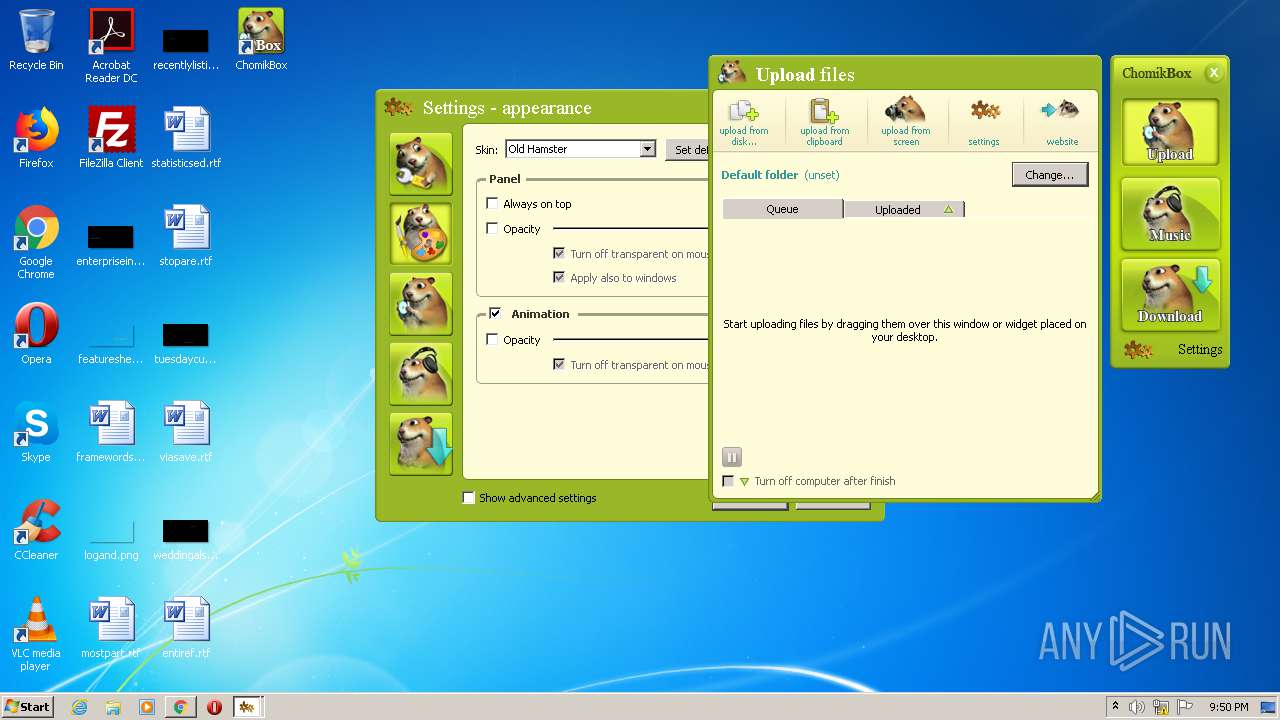Check Turn off computer after finish
This screenshot has height=720, width=1280.
tap(728, 481)
